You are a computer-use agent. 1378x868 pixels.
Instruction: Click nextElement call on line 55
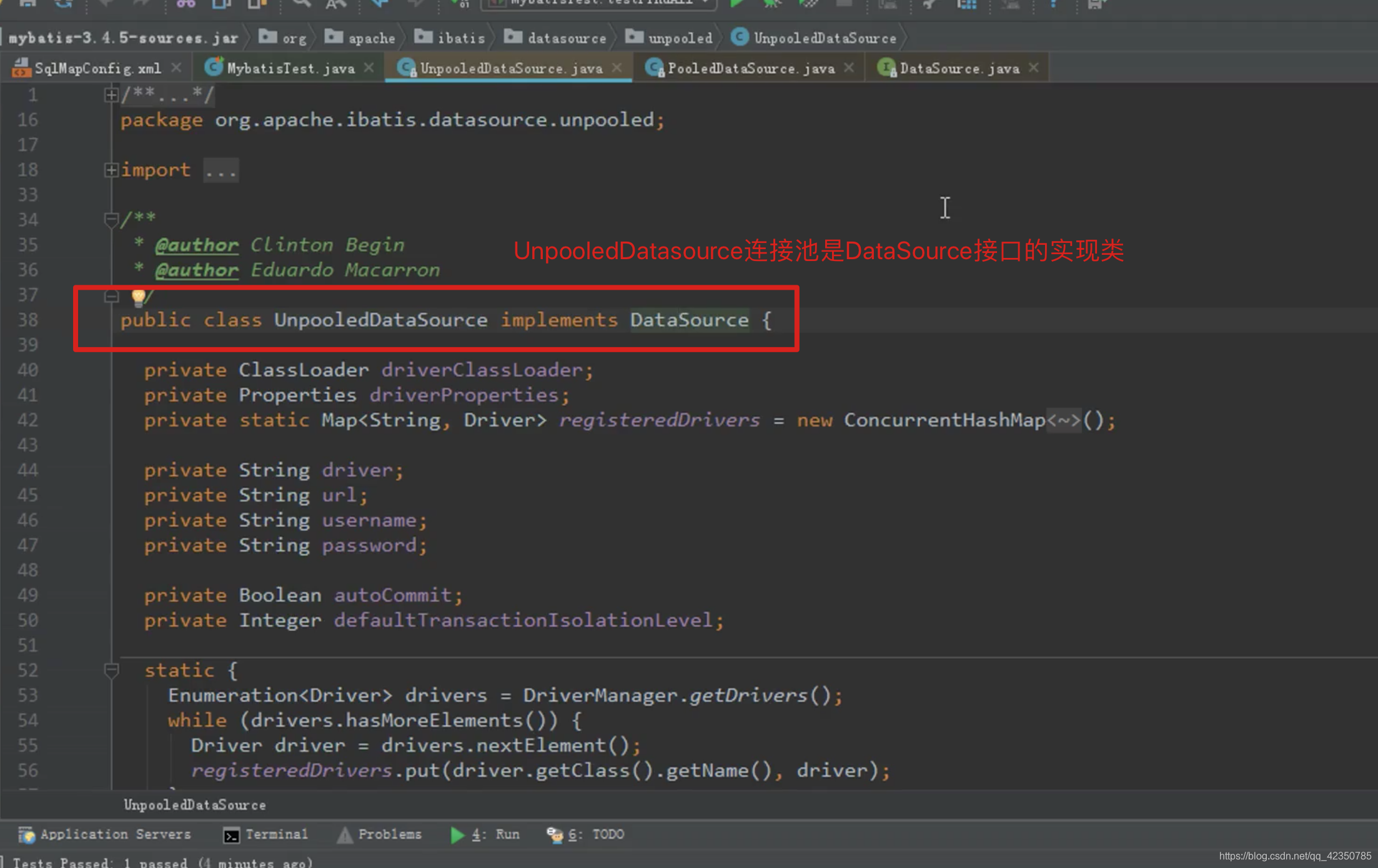[540, 745]
